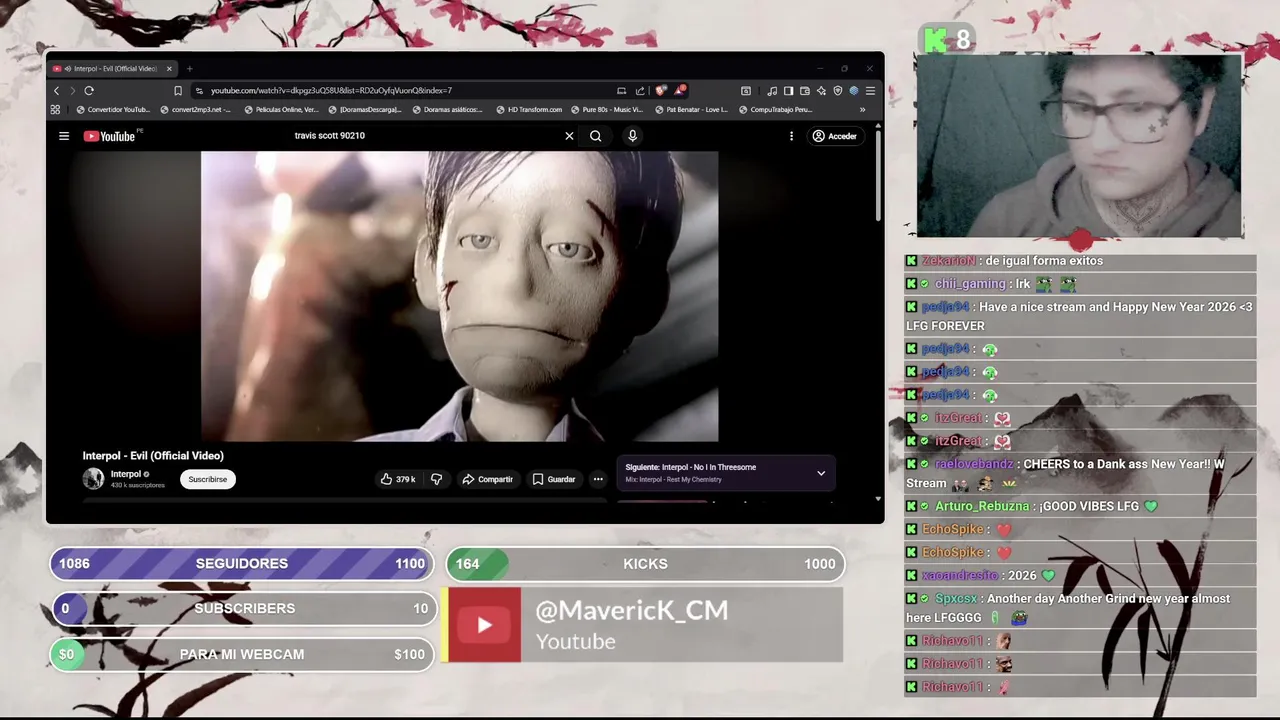Dislike the video with thumbs-down

click(436, 479)
